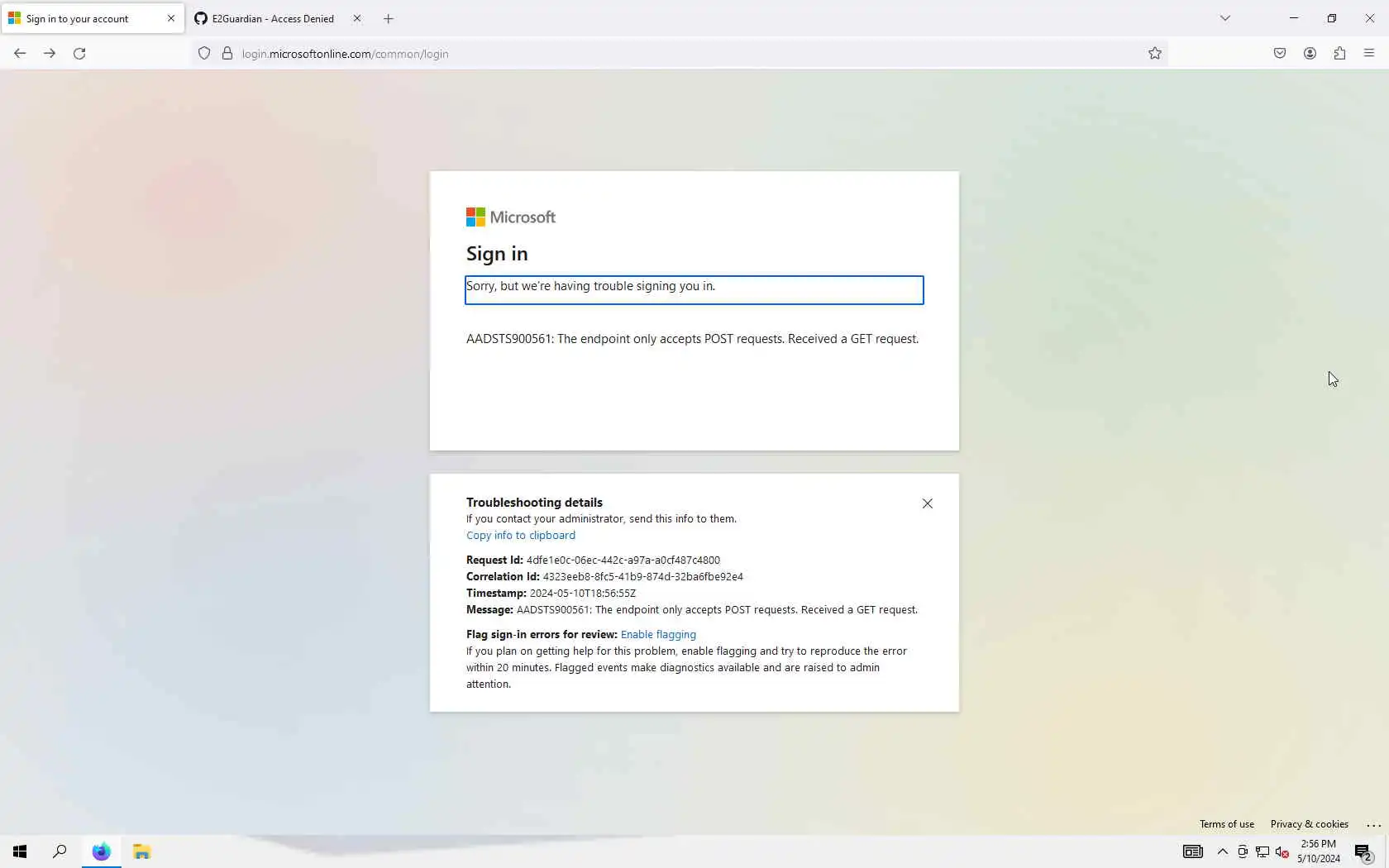The width and height of the screenshot is (1389, 868).
Task: Open the taskbar clock and date
Action: pyautogui.click(x=1319, y=851)
